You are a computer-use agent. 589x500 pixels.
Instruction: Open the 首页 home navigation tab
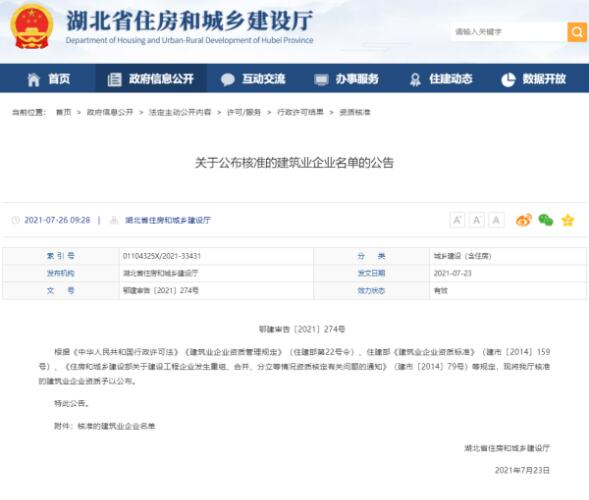49,79
